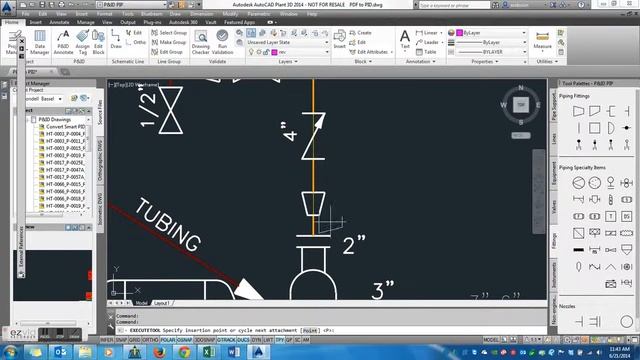Switch to the Output ribbon tab
The height and width of the screenshot is (360, 640).
(128, 22)
